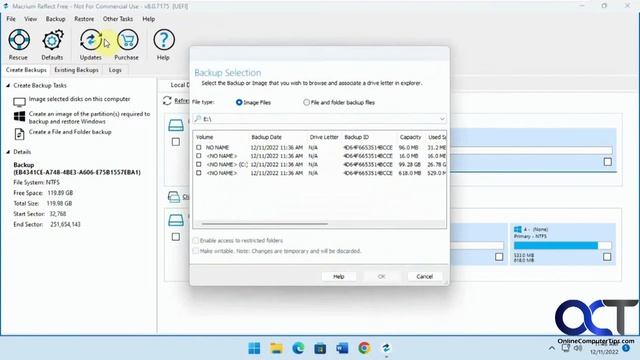
Task: Choose Create a File and Folder backup
Action: coord(70,132)
